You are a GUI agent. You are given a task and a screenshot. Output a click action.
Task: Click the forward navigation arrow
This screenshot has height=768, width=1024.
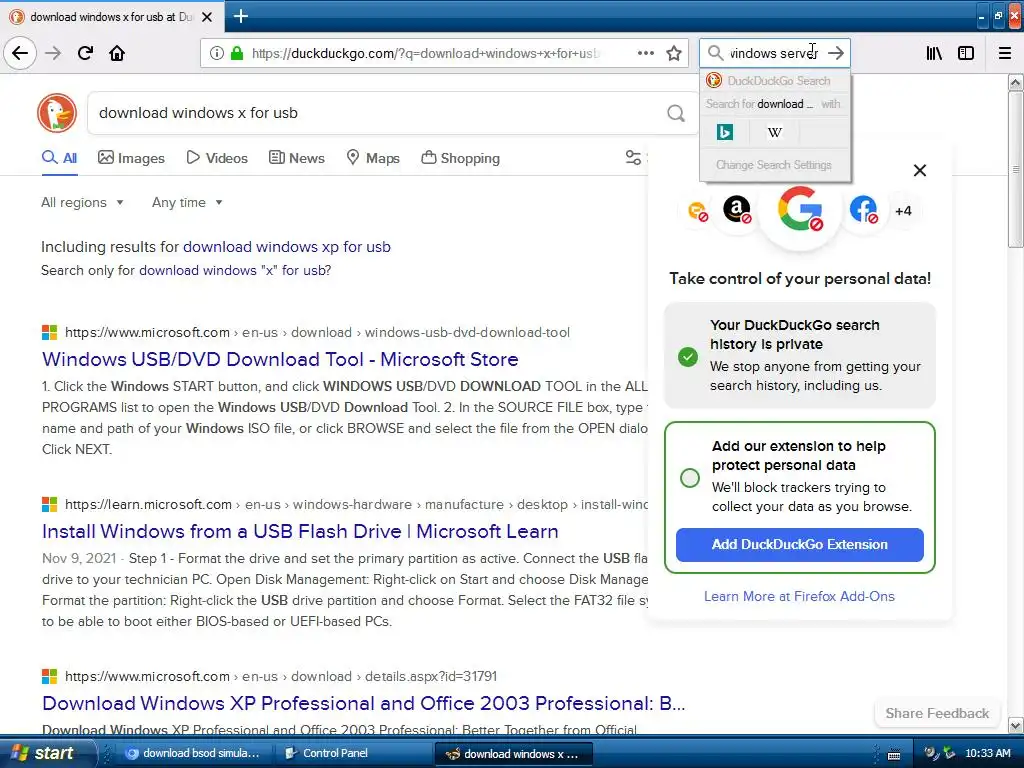point(53,53)
